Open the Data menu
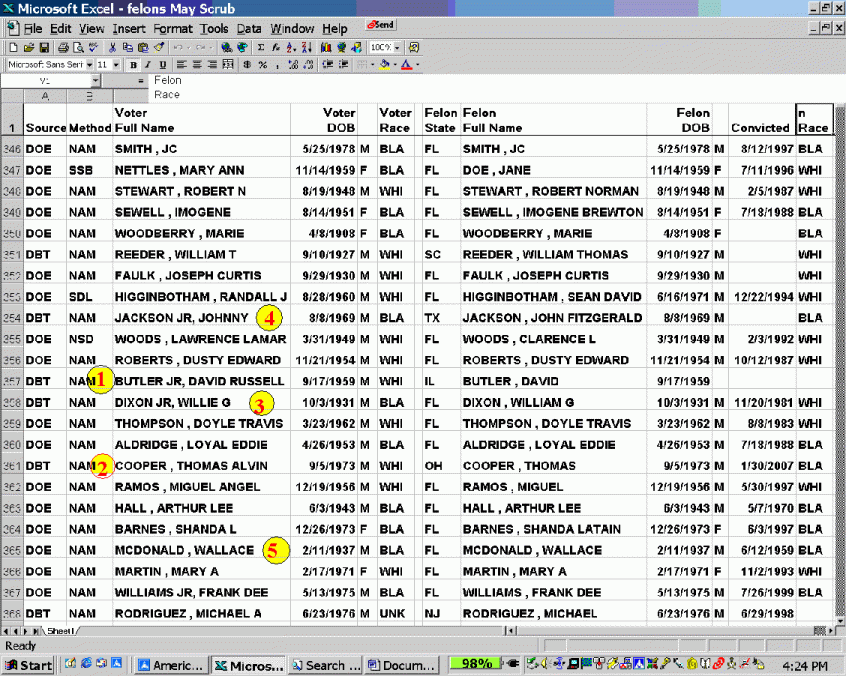This screenshot has width=846, height=676. click(249, 29)
